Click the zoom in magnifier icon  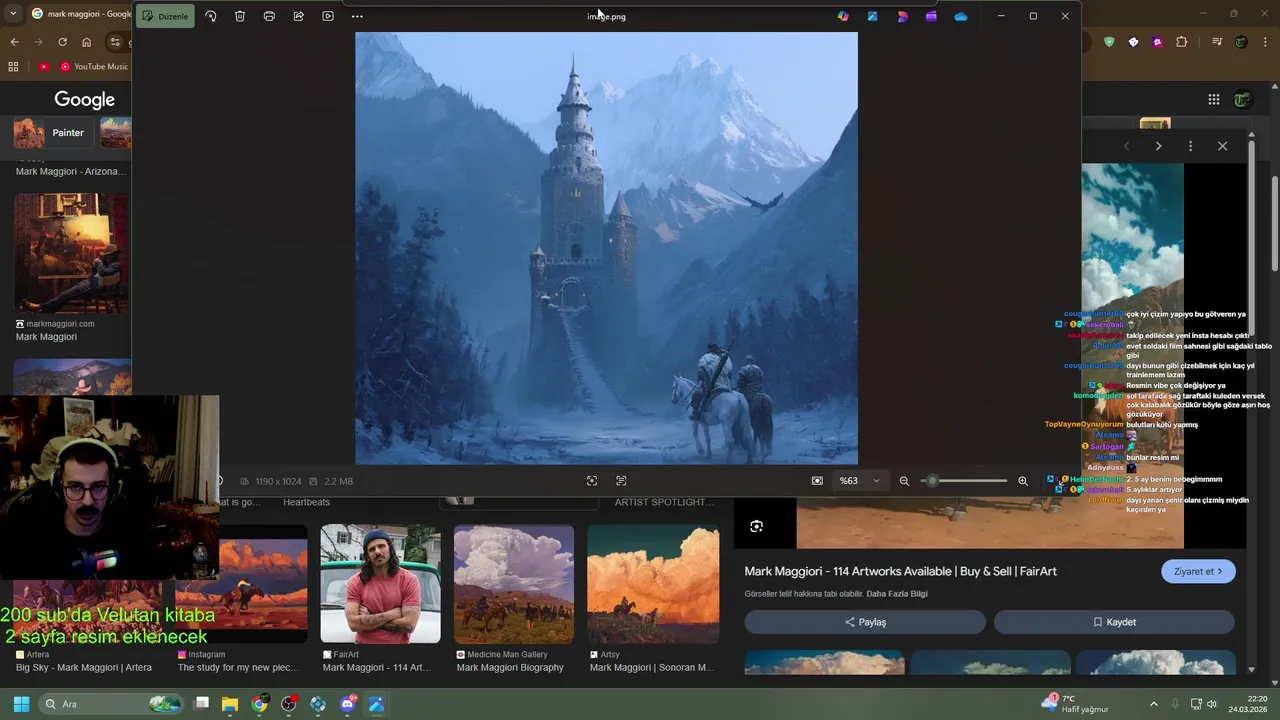coord(1023,481)
